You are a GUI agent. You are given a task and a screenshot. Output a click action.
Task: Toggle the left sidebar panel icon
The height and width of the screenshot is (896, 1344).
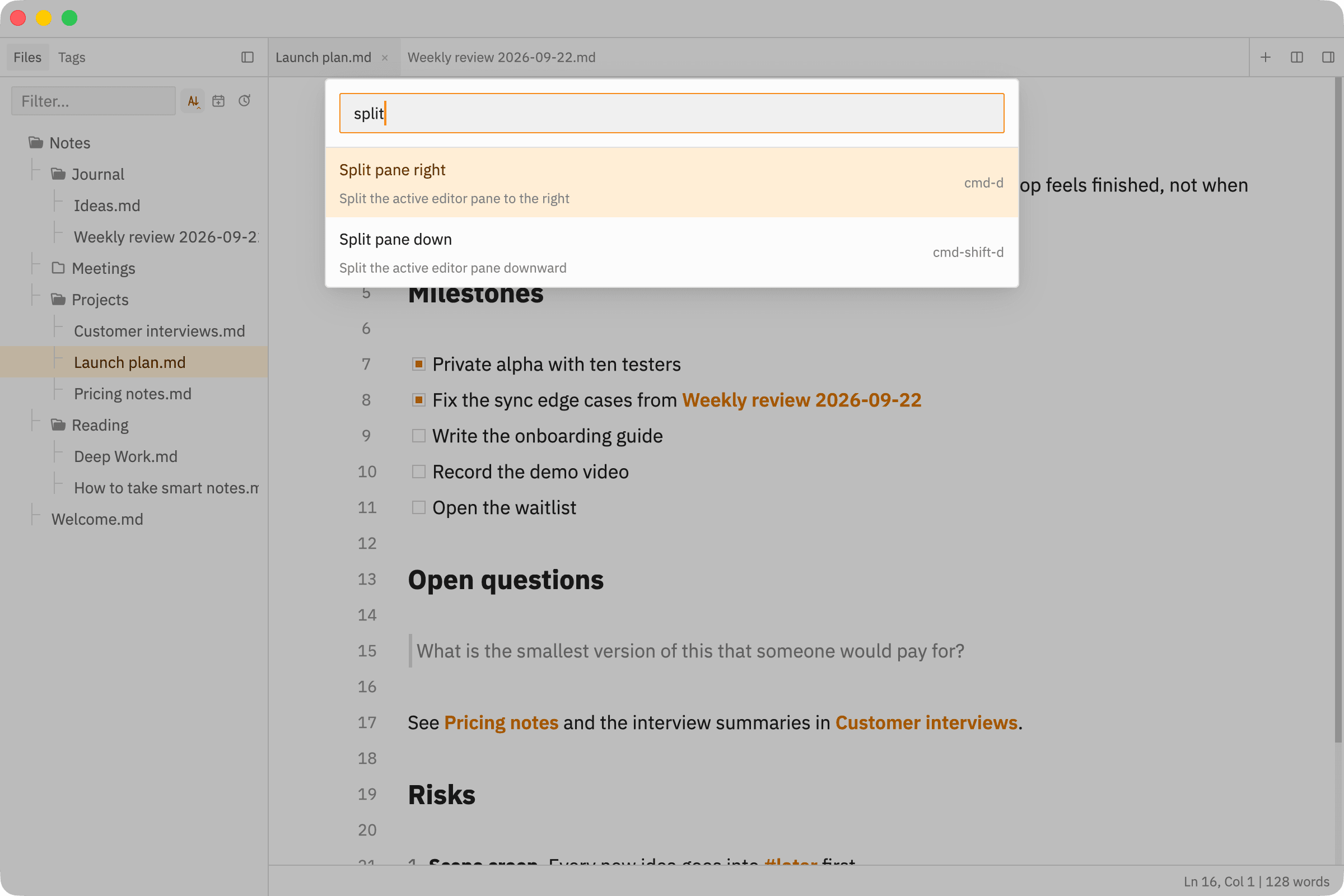point(248,57)
